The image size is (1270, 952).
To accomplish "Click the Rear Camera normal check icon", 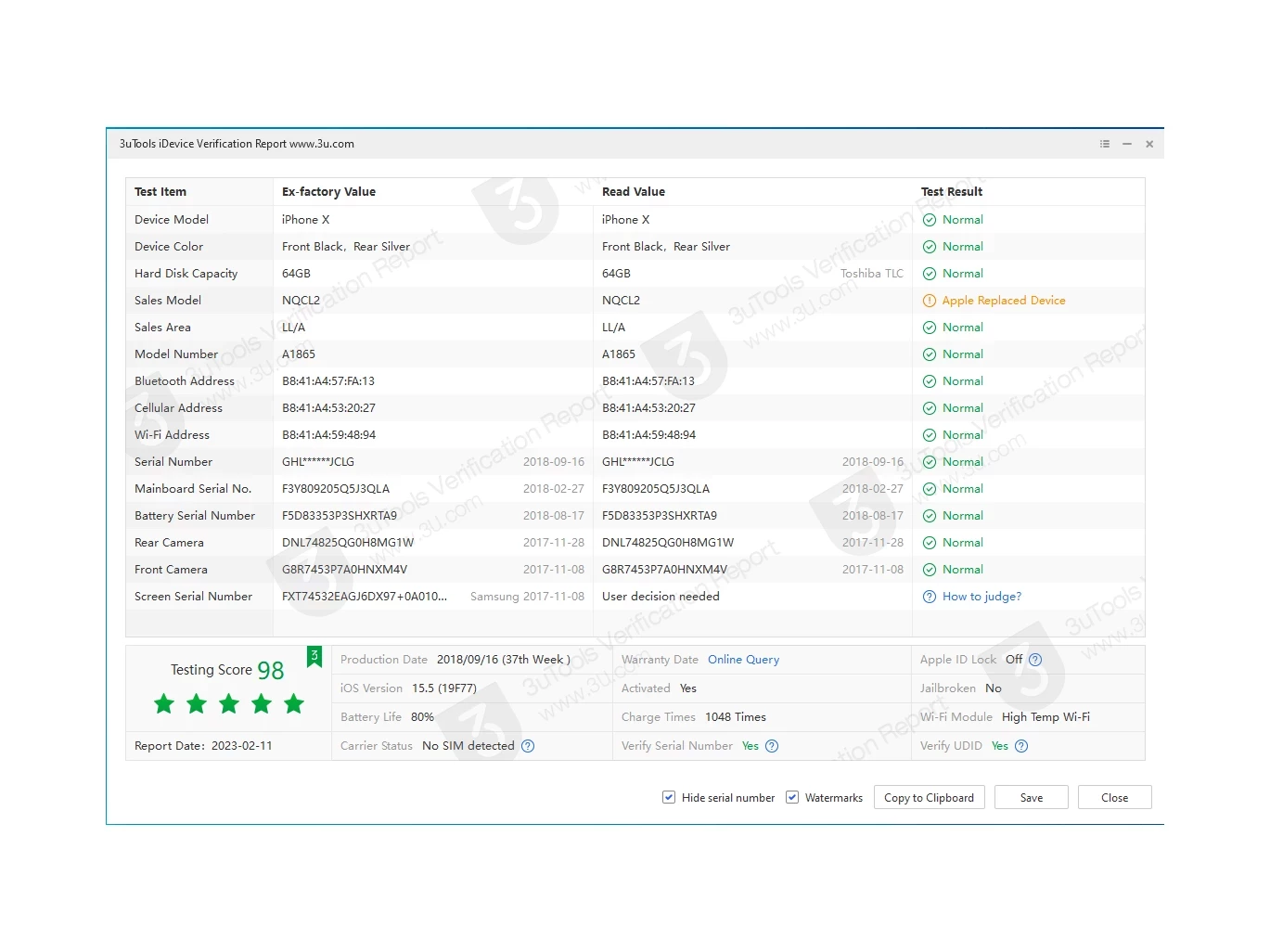I will 930,543.
